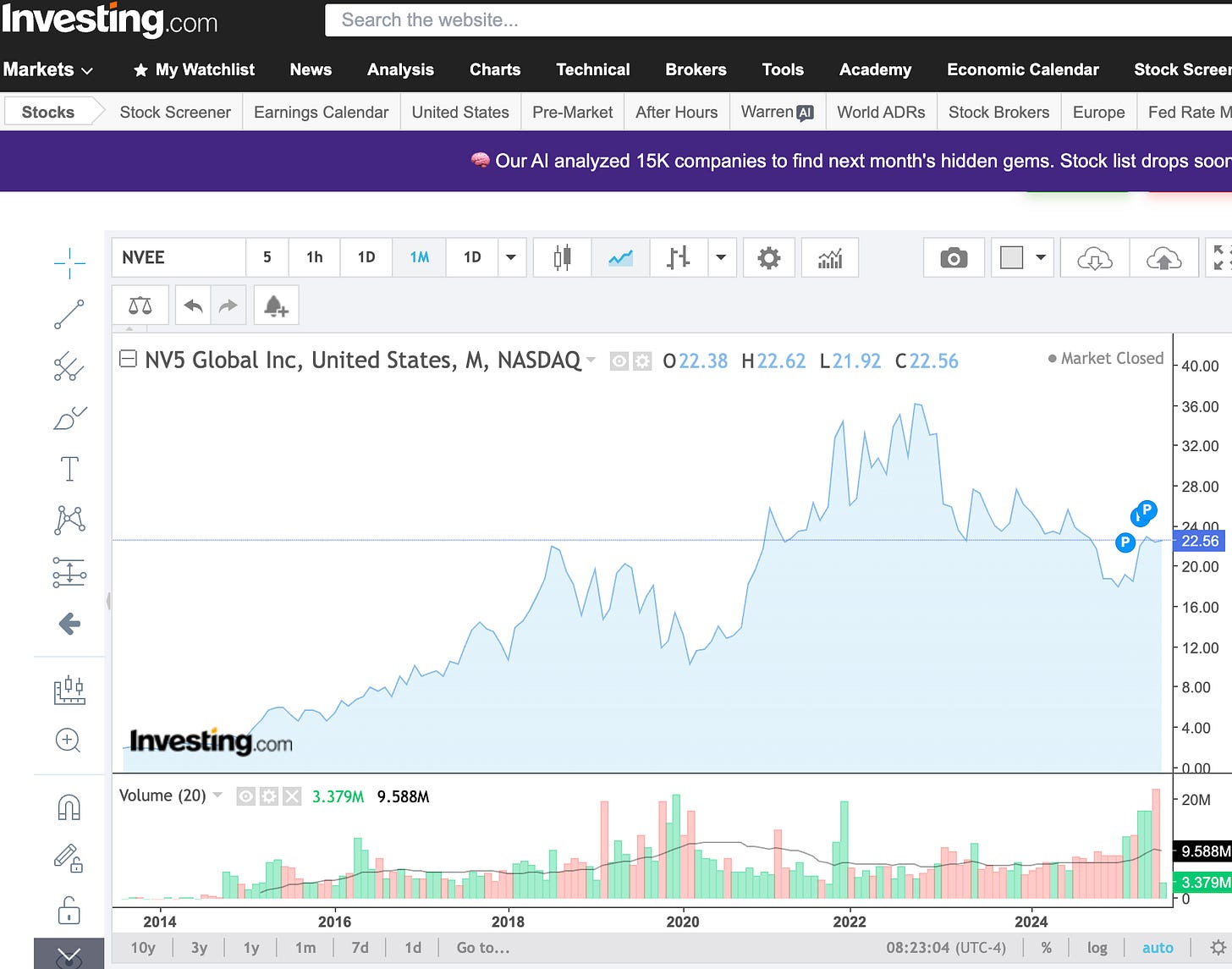1232x969 pixels.
Task: Toggle percent scale mode
Action: click(1047, 947)
